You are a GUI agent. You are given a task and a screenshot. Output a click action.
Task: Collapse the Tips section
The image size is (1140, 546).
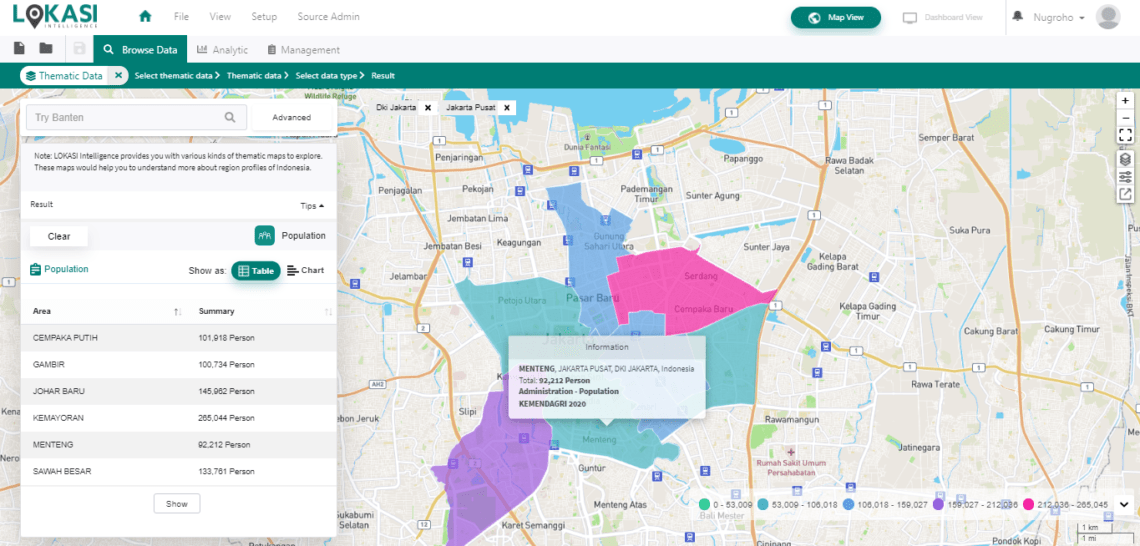[312, 206]
